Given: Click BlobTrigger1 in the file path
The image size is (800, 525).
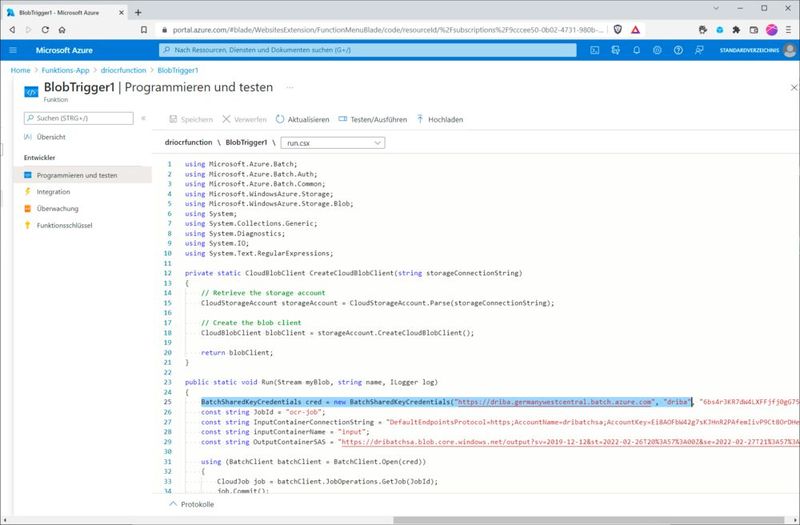Looking at the screenshot, I should (246, 142).
